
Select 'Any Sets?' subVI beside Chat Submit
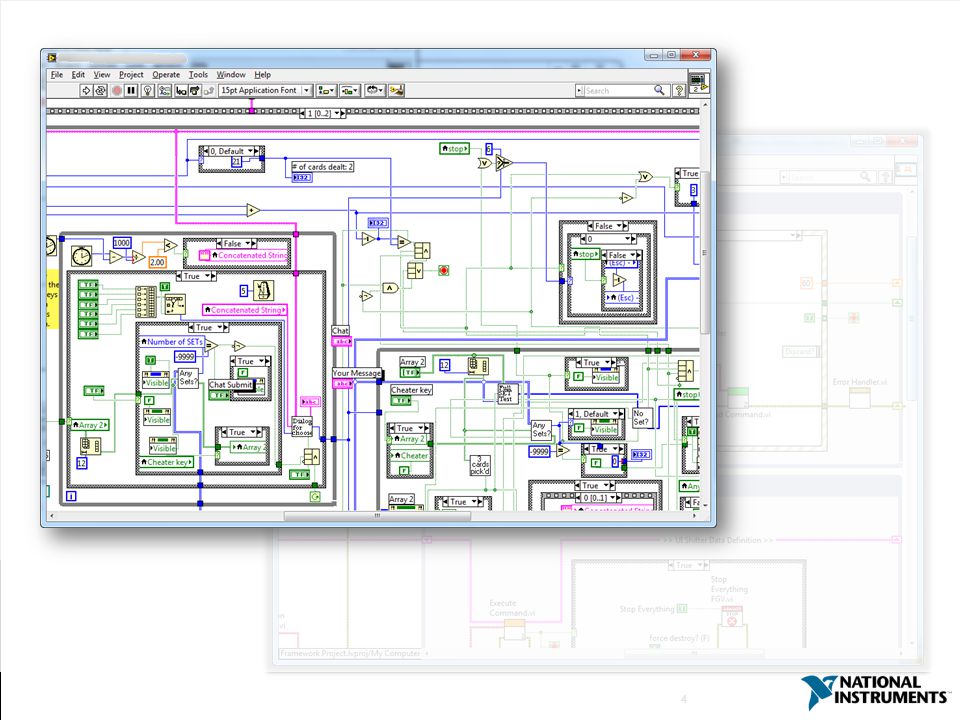pyautogui.click(x=187, y=377)
